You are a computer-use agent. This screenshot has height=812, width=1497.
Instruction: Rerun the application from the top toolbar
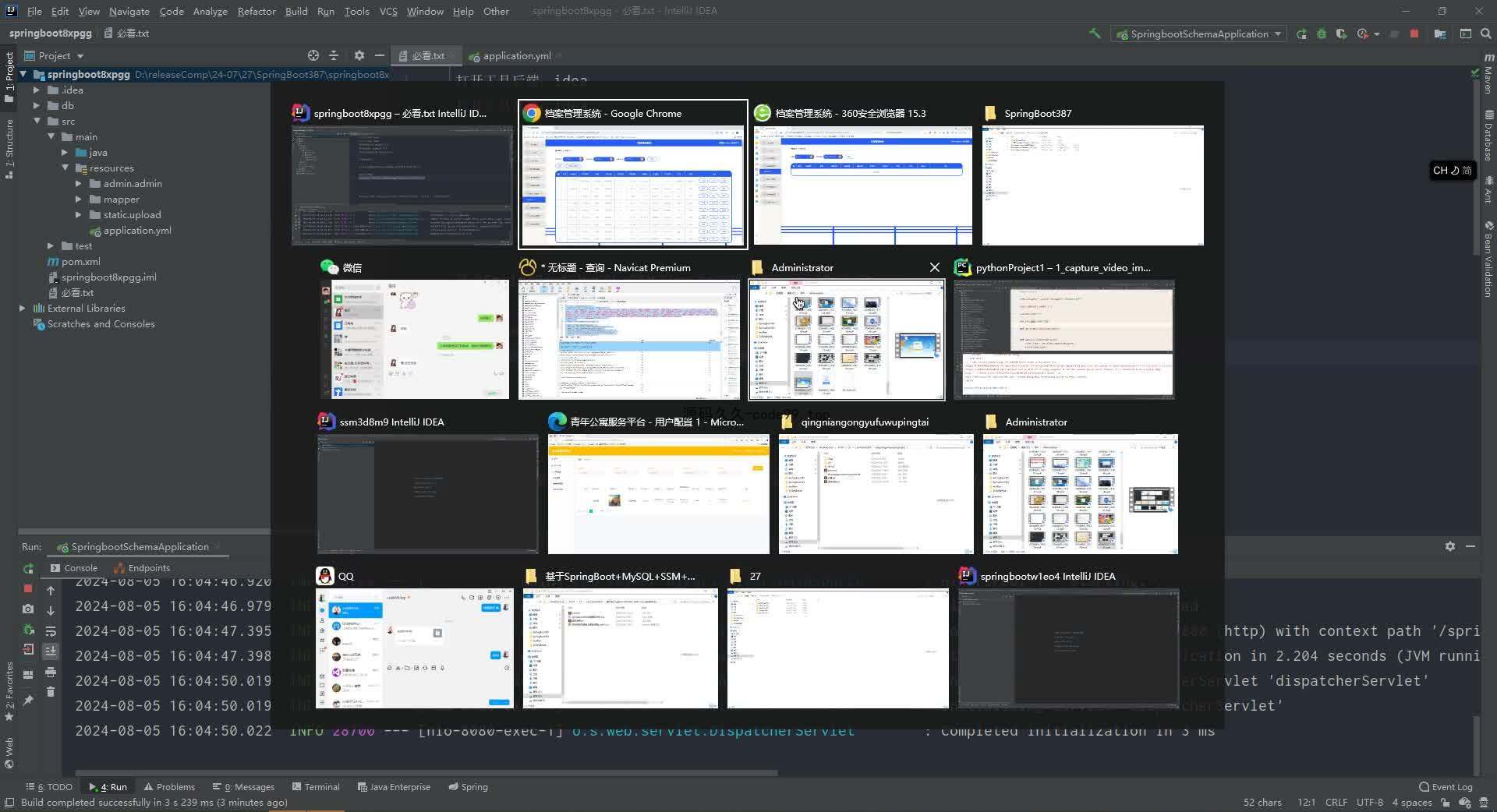click(1301, 34)
